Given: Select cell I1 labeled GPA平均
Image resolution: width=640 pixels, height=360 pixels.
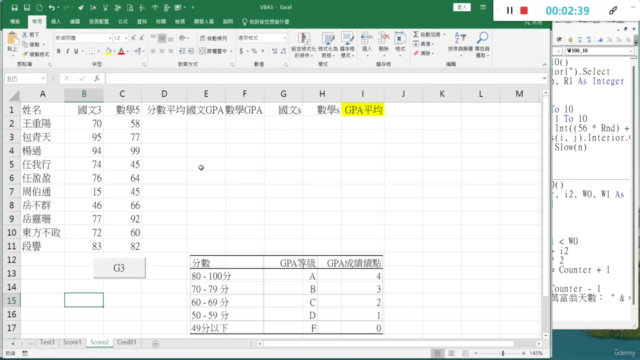Looking at the screenshot, I should point(362,110).
